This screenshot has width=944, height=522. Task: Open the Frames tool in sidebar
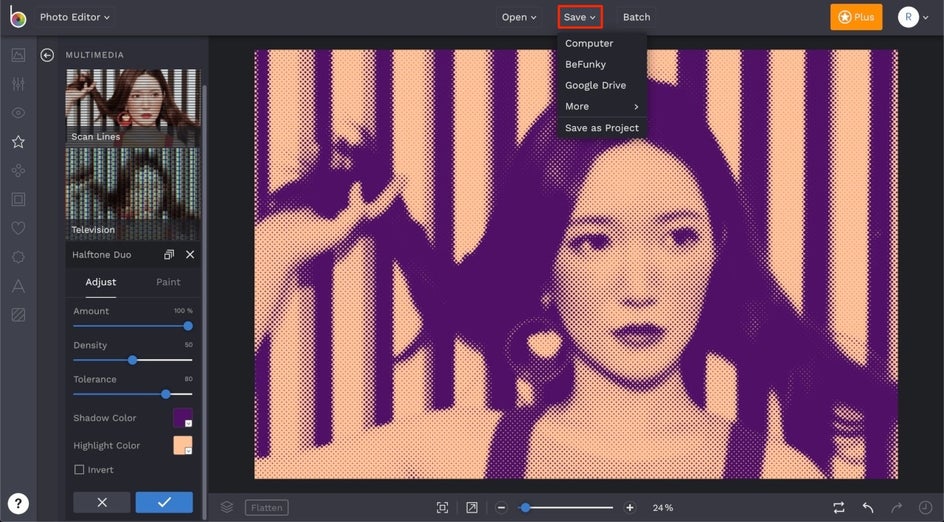point(18,200)
